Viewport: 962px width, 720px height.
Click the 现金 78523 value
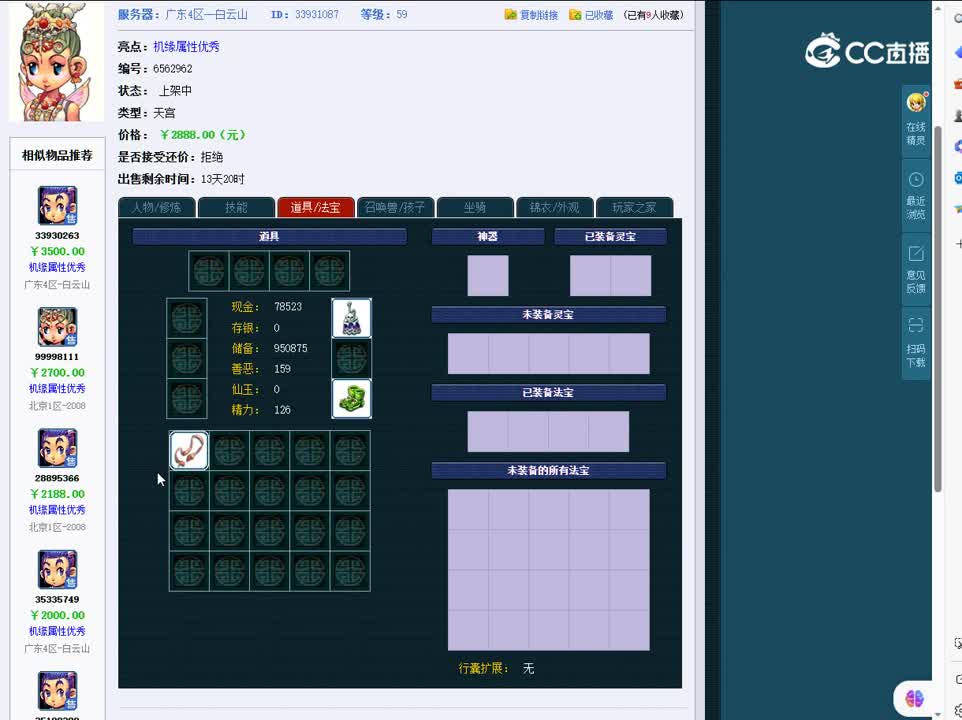tap(288, 307)
